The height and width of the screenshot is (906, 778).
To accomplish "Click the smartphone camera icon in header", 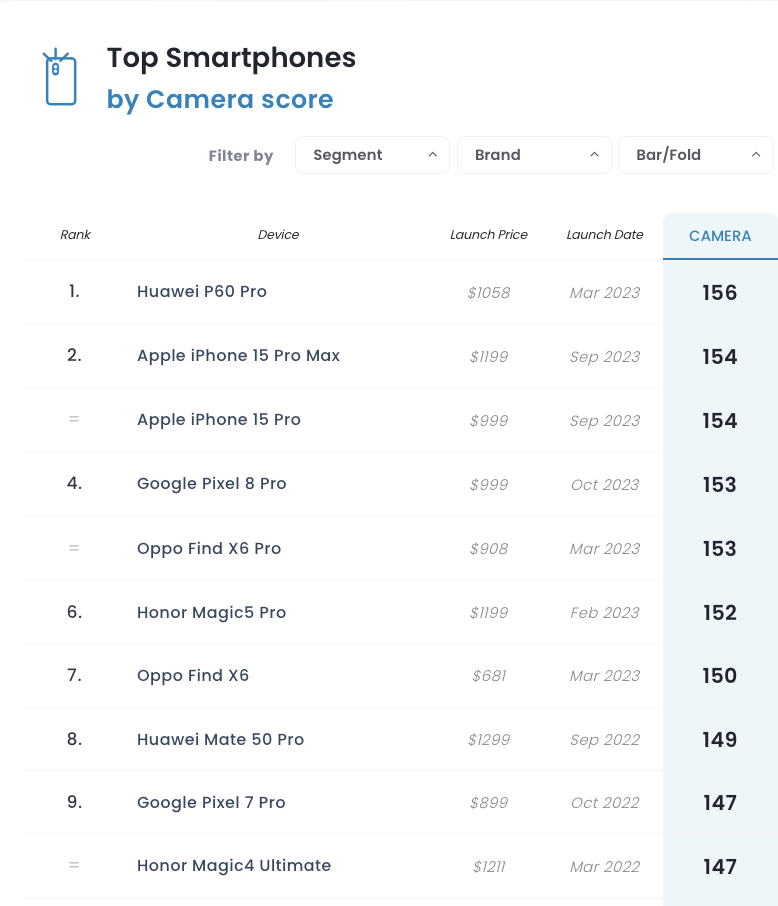I will (60, 77).
